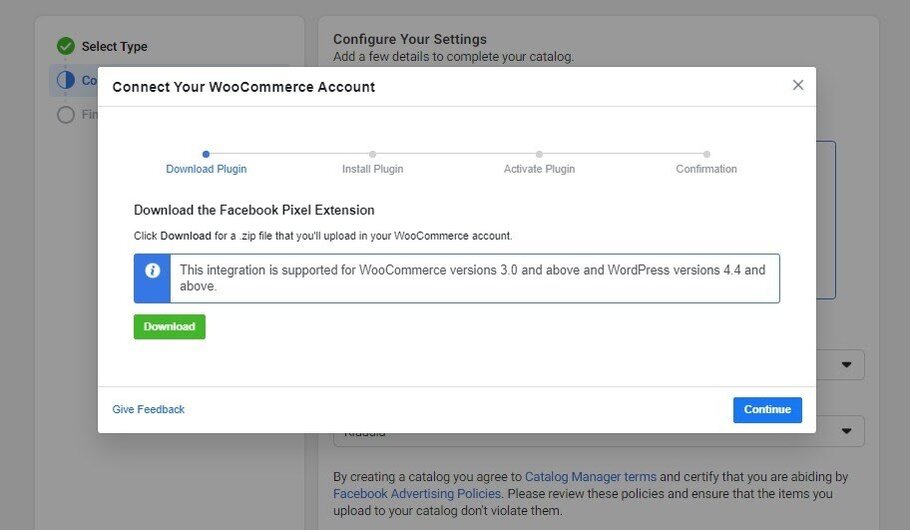Go to the Install Plugin step label
Screen dimensions: 910x530
click(373, 169)
